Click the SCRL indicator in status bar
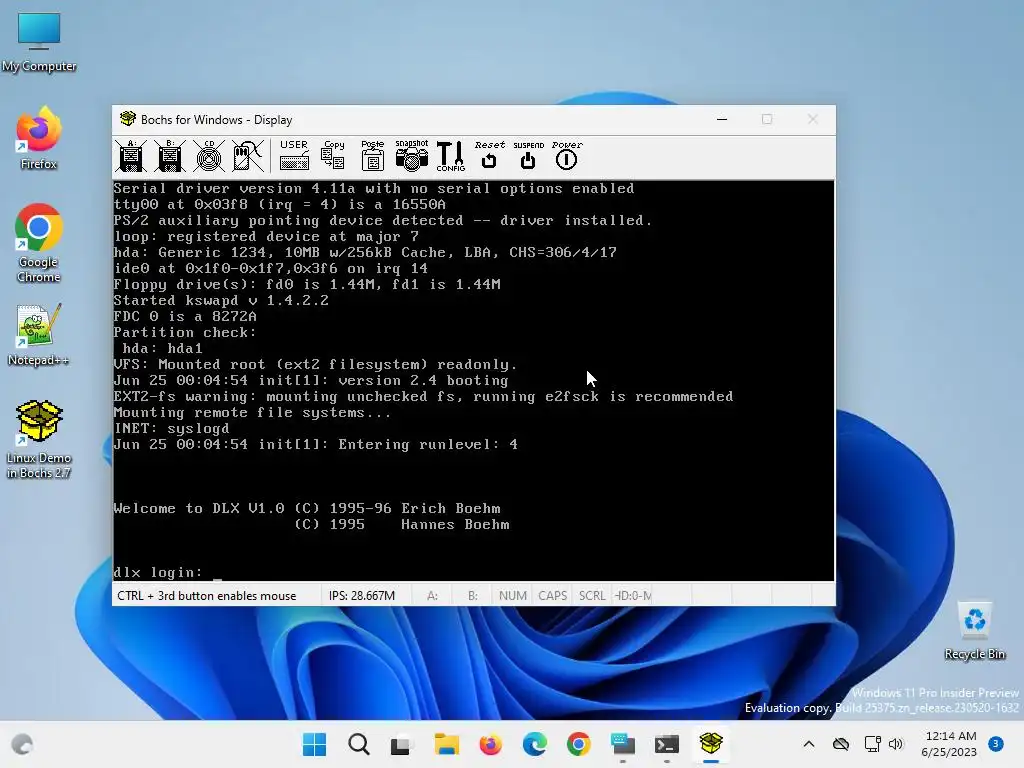 592,596
